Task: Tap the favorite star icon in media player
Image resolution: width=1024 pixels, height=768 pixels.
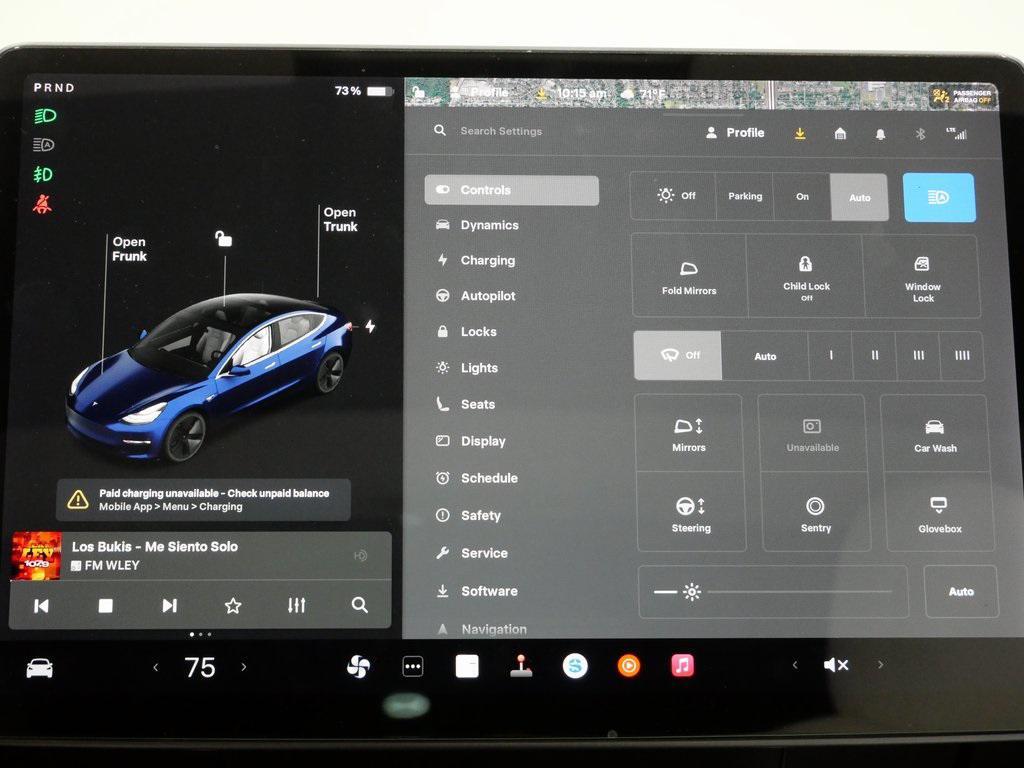Action: (x=233, y=605)
